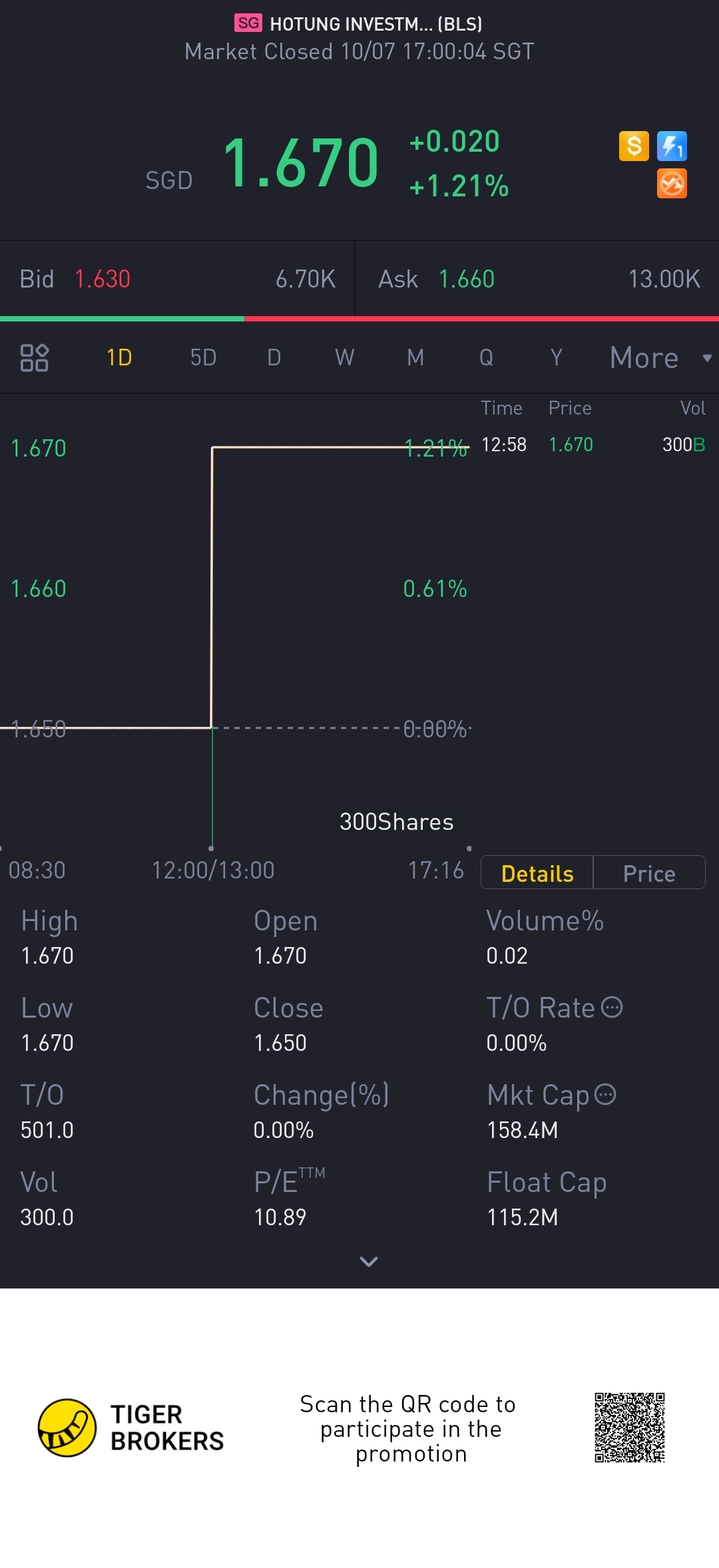719x1568 pixels.
Task: Tap the SG market badge
Action: tap(248, 23)
